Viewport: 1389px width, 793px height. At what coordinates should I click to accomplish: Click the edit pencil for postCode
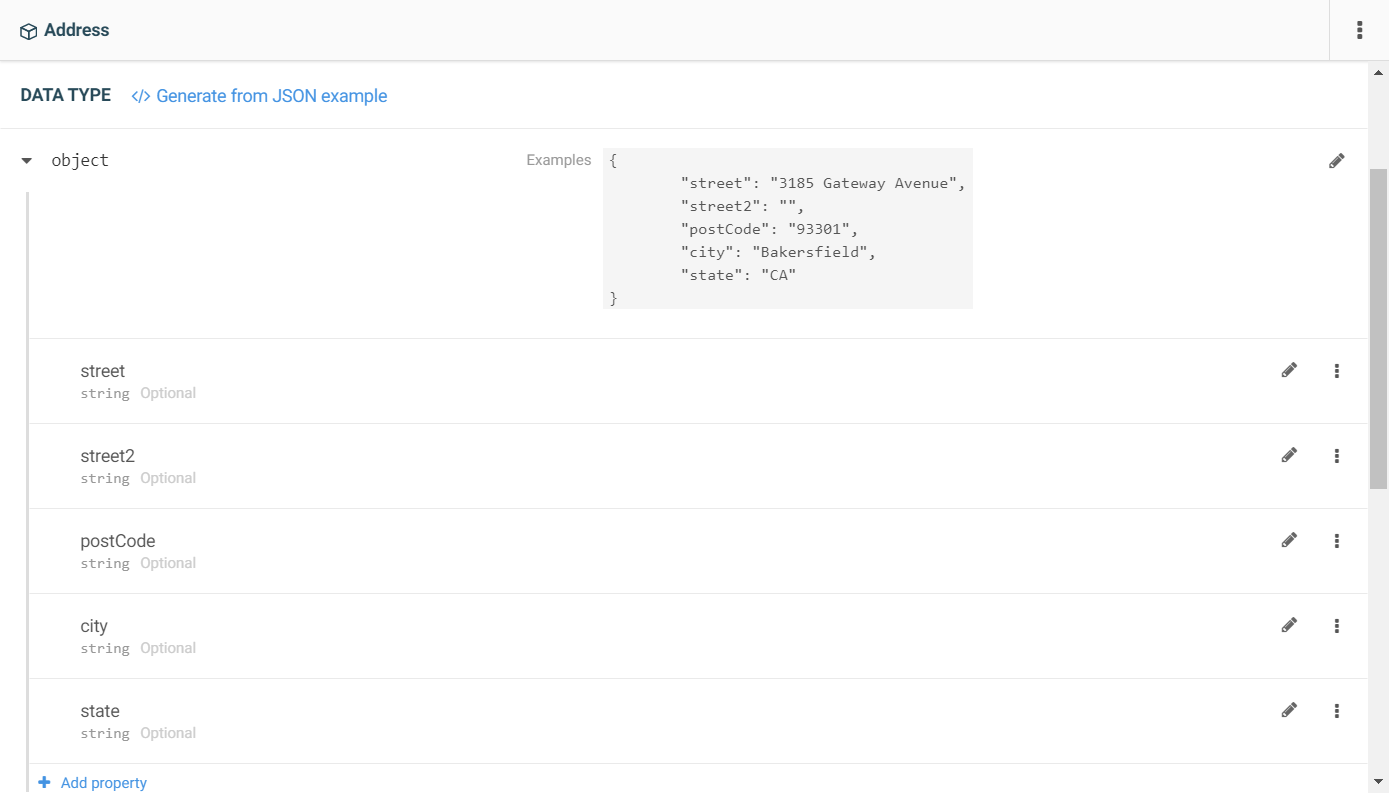click(x=1289, y=541)
